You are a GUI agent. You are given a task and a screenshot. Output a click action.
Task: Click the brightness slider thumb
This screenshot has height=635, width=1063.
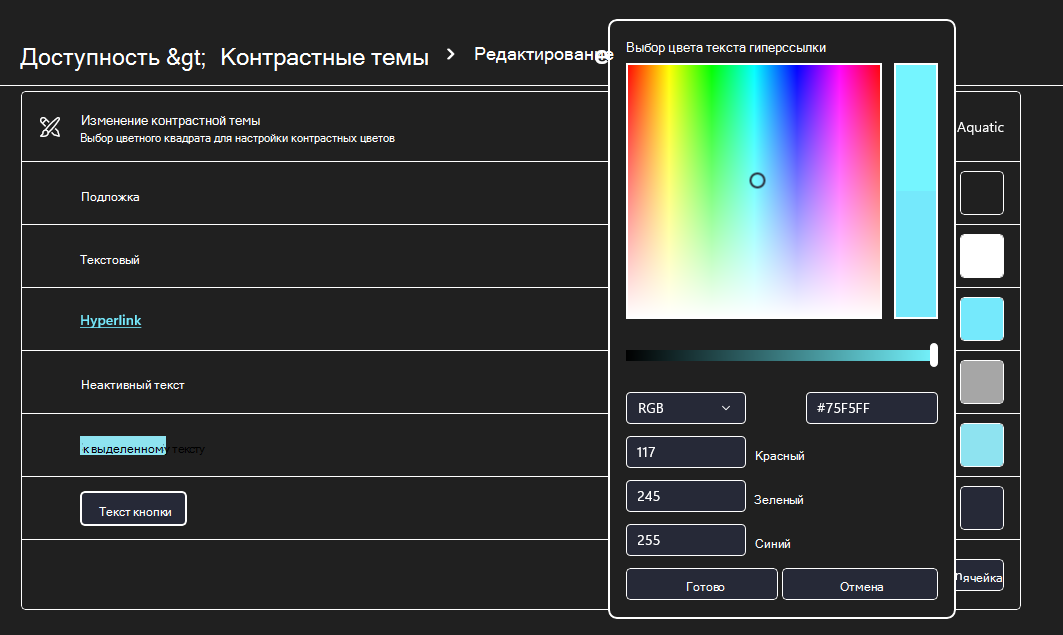click(x=933, y=355)
